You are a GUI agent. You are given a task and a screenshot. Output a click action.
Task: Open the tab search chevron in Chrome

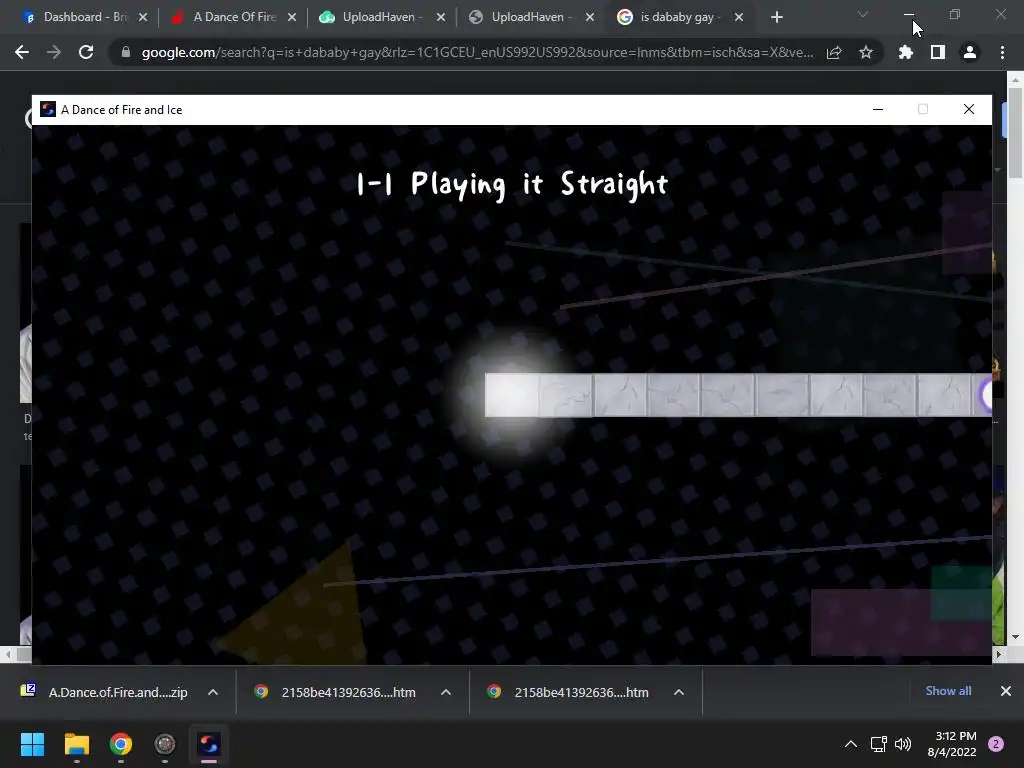[863, 14]
